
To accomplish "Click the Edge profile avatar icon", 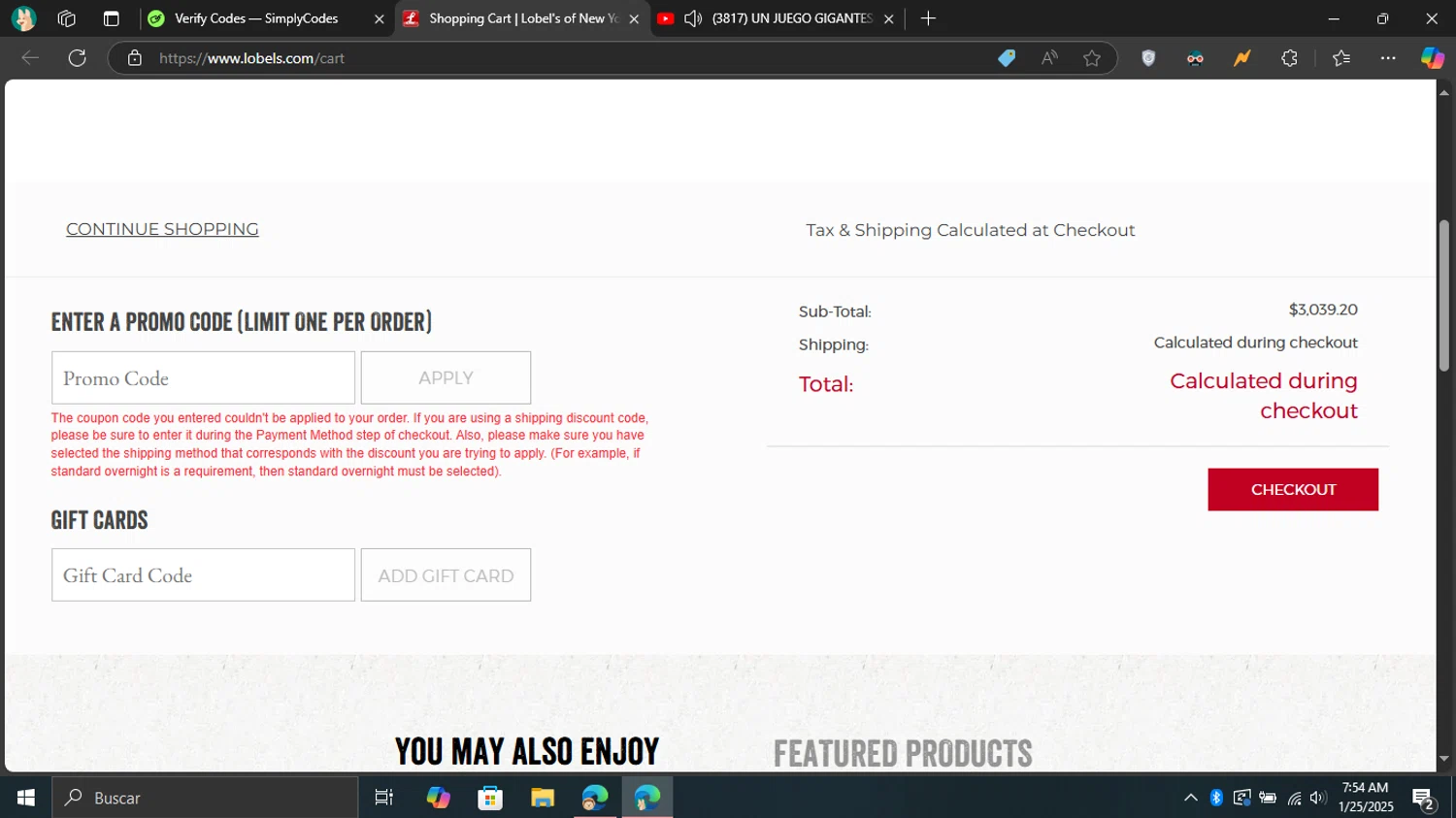I will click(x=23, y=18).
